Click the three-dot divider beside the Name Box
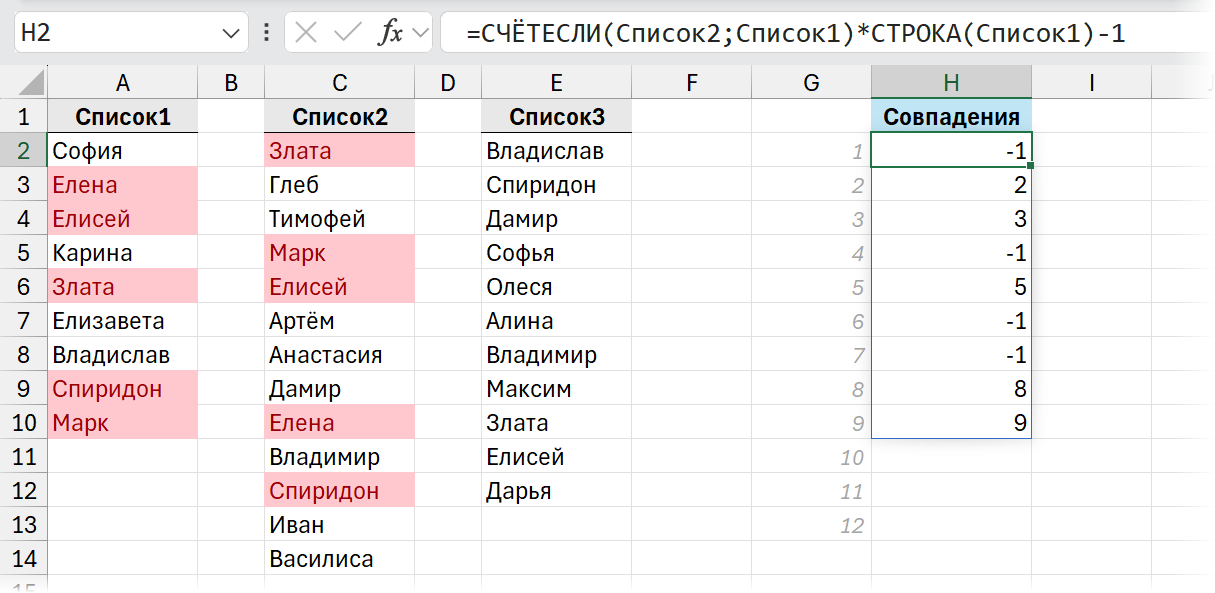 click(x=266, y=32)
